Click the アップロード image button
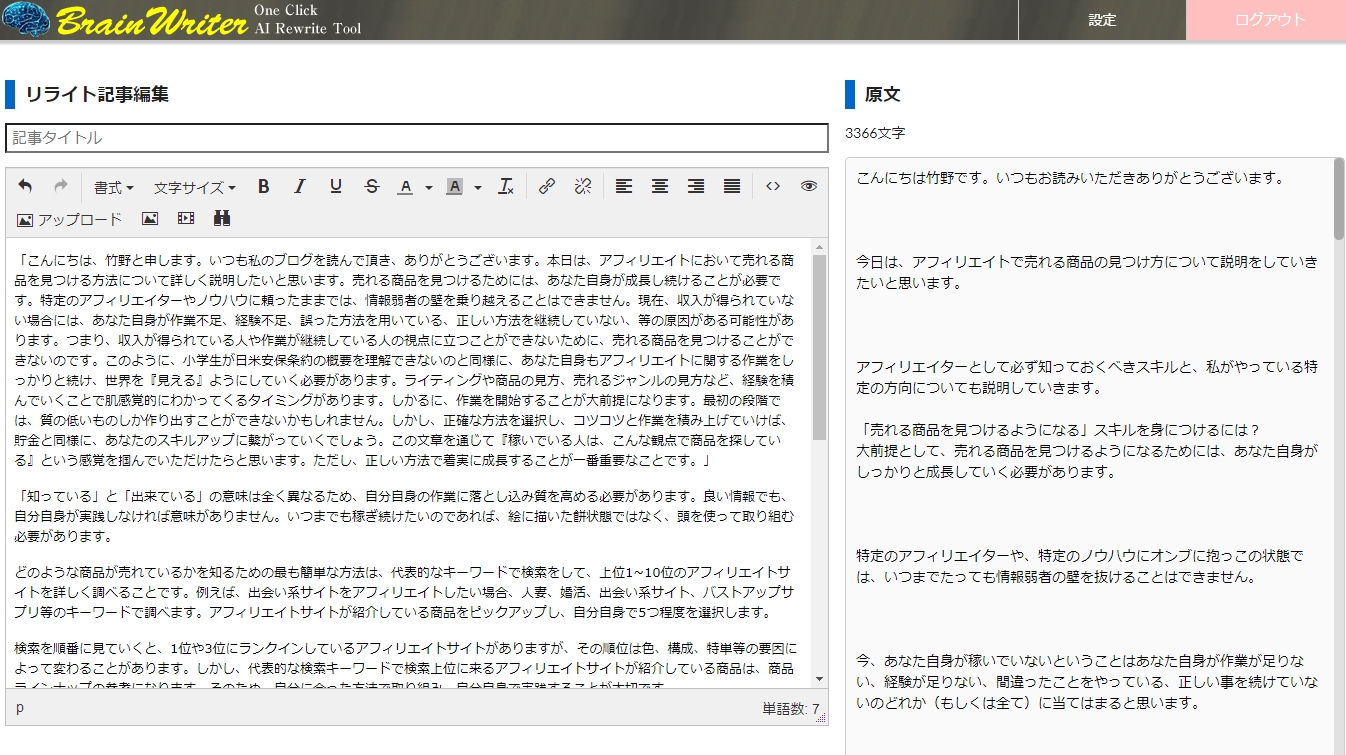Image resolution: width=1346 pixels, height=755 pixels. [x=69, y=219]
